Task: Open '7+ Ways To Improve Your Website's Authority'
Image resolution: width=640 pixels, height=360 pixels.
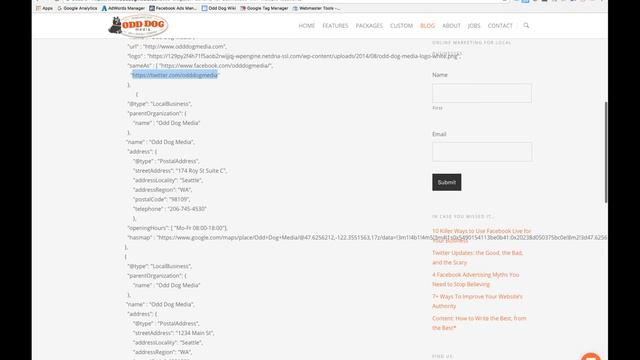Action: pos(477,301)
